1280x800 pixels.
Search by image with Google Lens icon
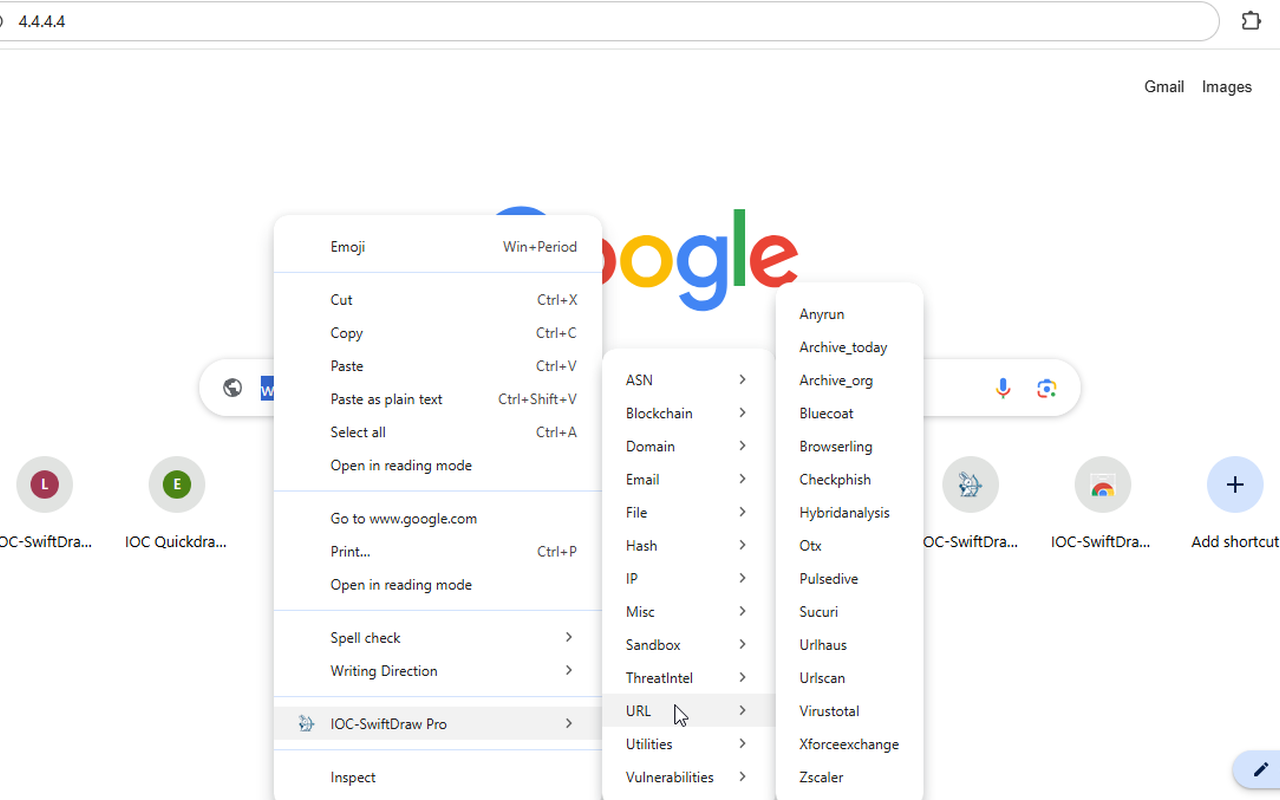pos(1047,388)
